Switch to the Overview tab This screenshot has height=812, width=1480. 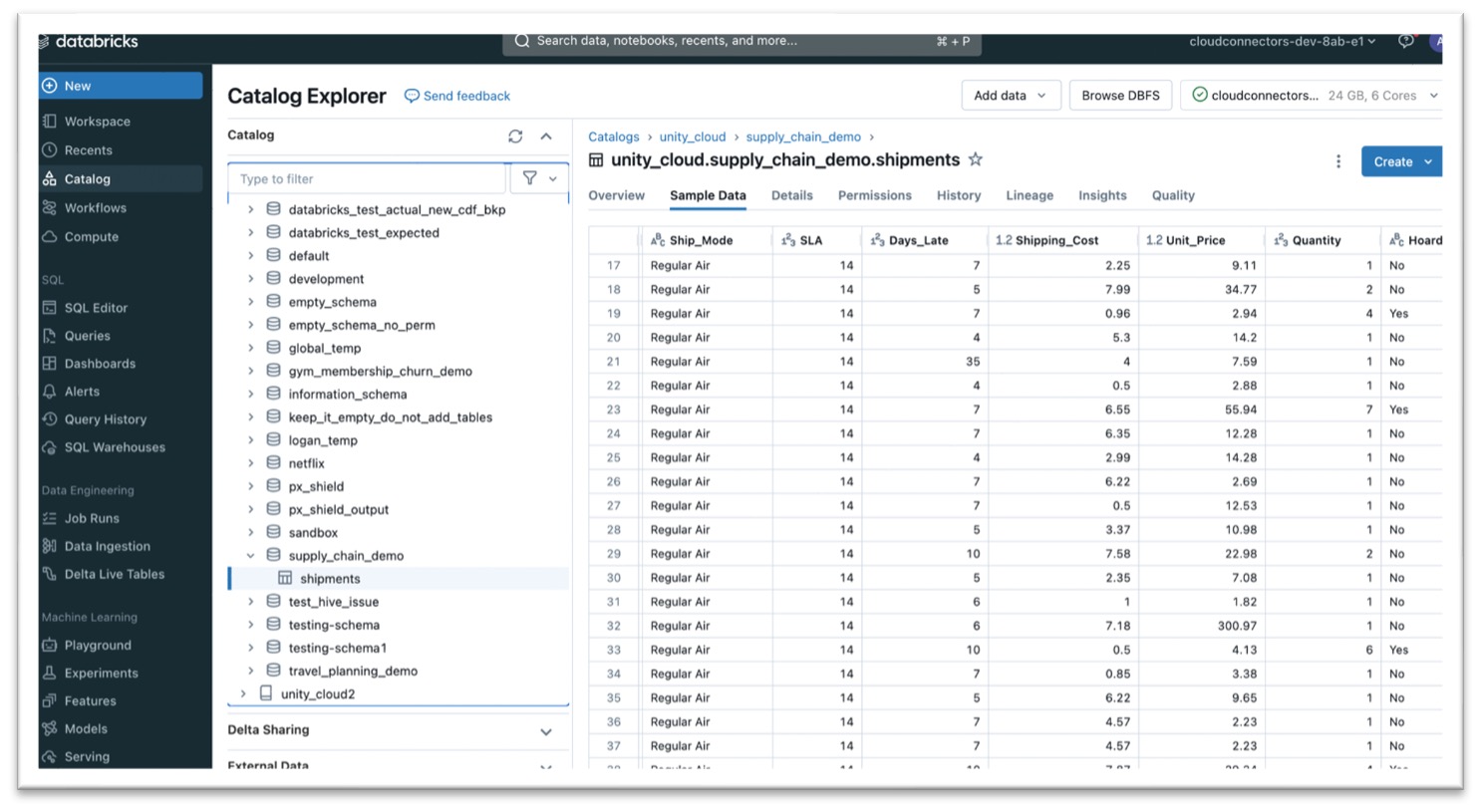pos(616,195)
